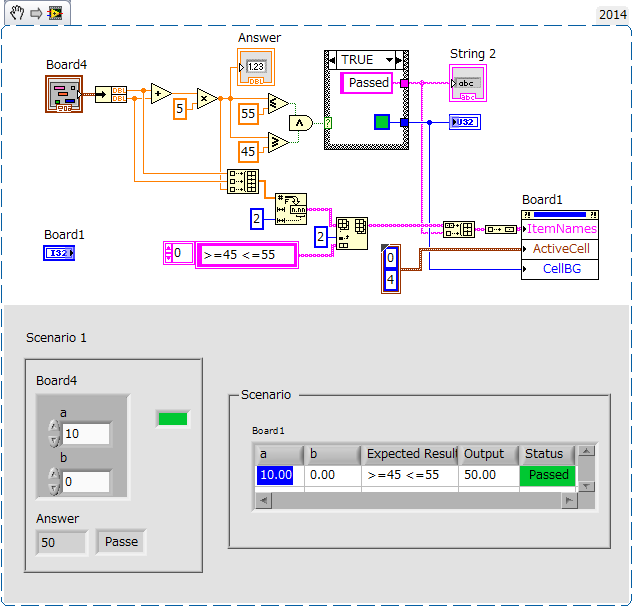Click the Status column header

pos(544,454)
